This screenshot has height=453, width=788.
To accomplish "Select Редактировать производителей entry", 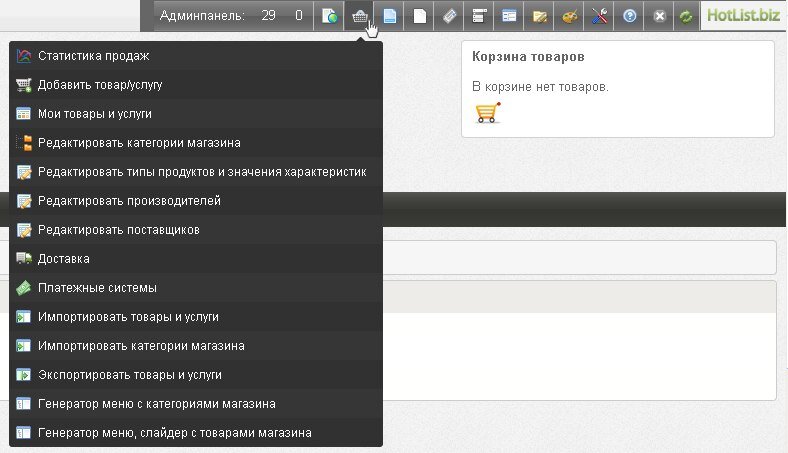I will tap(129, 201).
